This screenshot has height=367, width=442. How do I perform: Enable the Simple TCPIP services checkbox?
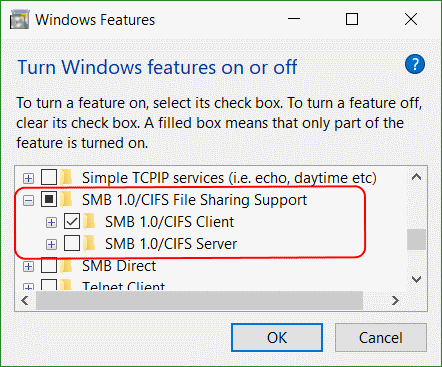49,177
